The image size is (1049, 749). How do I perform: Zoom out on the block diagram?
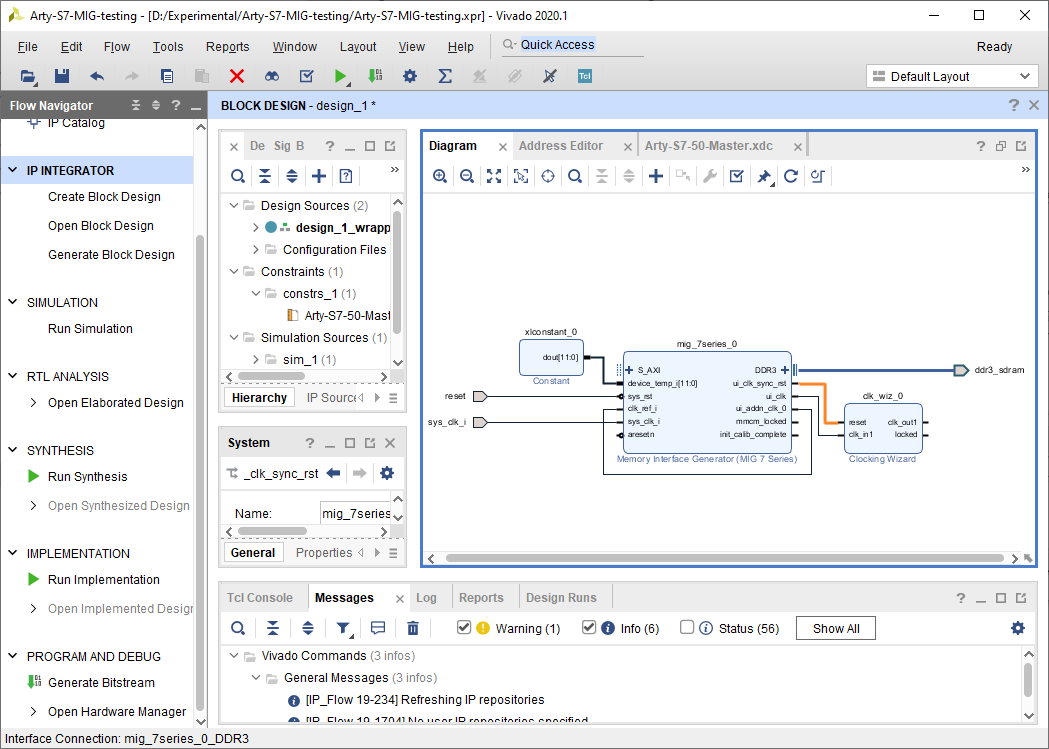point(467,176)
